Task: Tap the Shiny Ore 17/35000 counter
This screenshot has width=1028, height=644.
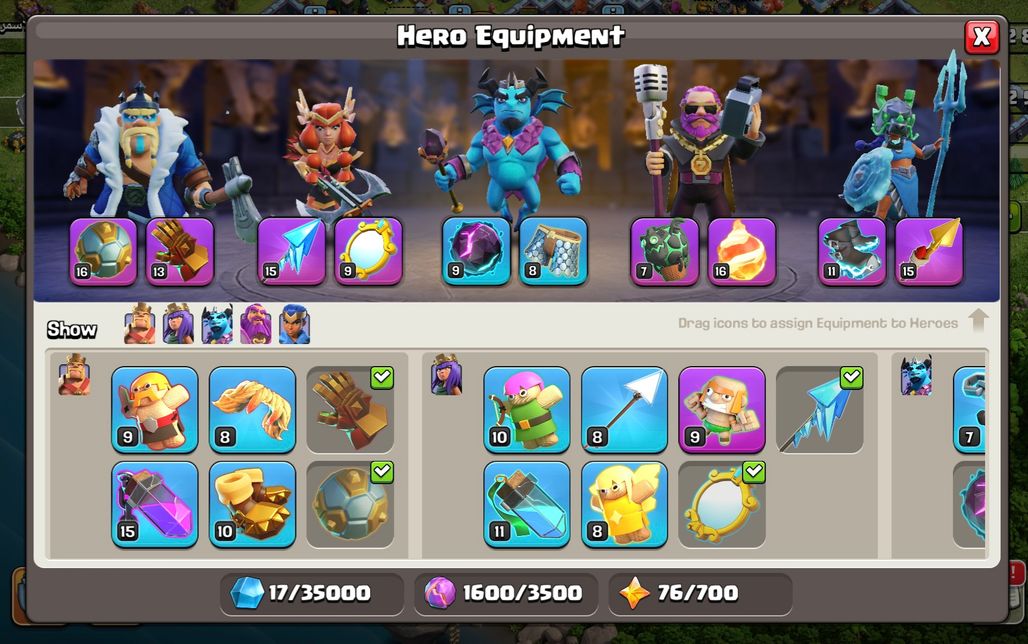Action: (x=311, y=594)
